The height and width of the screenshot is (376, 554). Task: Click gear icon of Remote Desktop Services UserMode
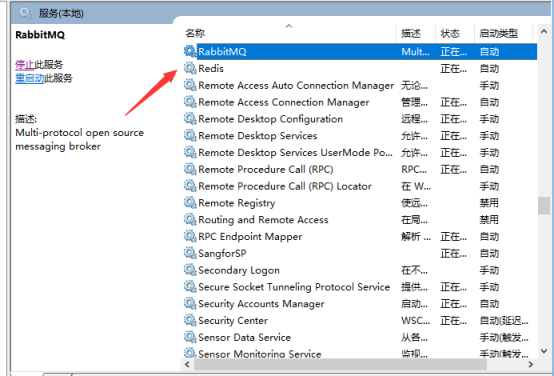(190, 152)
